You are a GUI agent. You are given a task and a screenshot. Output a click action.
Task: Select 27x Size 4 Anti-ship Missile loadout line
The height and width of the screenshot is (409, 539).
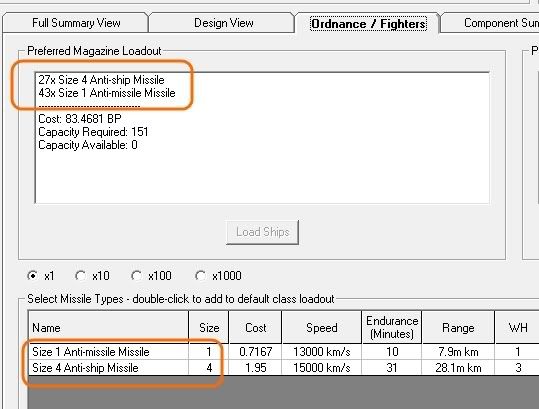coord(101,80)
